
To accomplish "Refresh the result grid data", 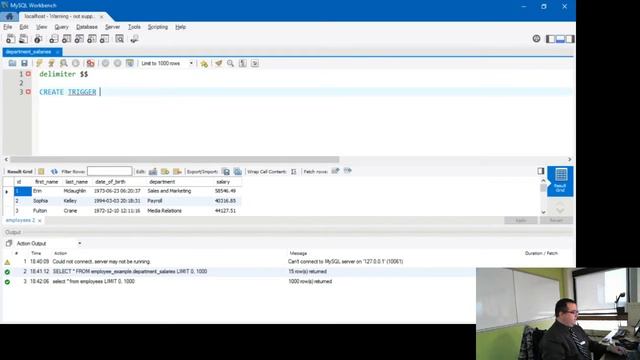I will (x=54, y=171).
